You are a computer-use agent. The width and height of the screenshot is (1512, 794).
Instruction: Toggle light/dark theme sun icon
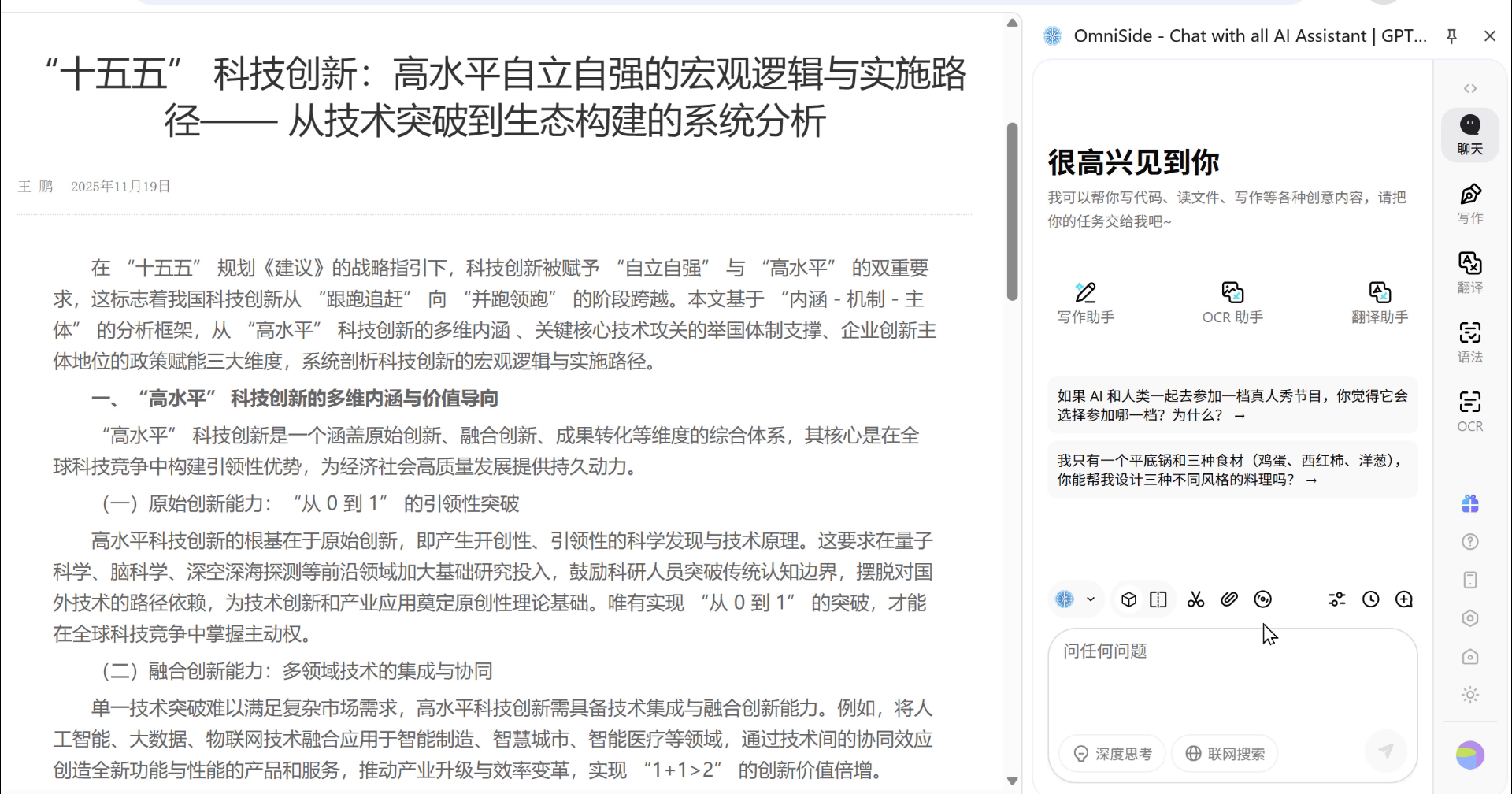coord(1469,695)
